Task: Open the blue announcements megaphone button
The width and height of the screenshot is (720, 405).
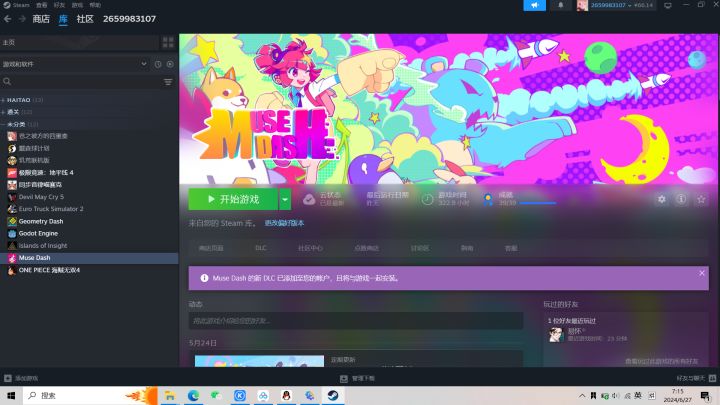Action: (534, 5)
